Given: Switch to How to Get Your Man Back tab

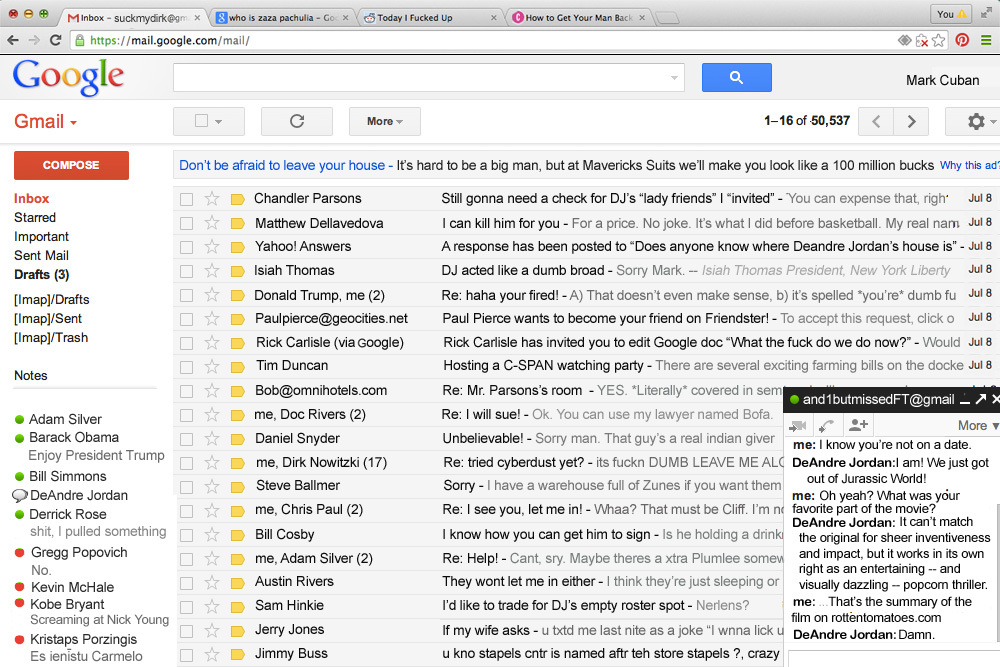Looking at the screenshot, I should (578, 18).
